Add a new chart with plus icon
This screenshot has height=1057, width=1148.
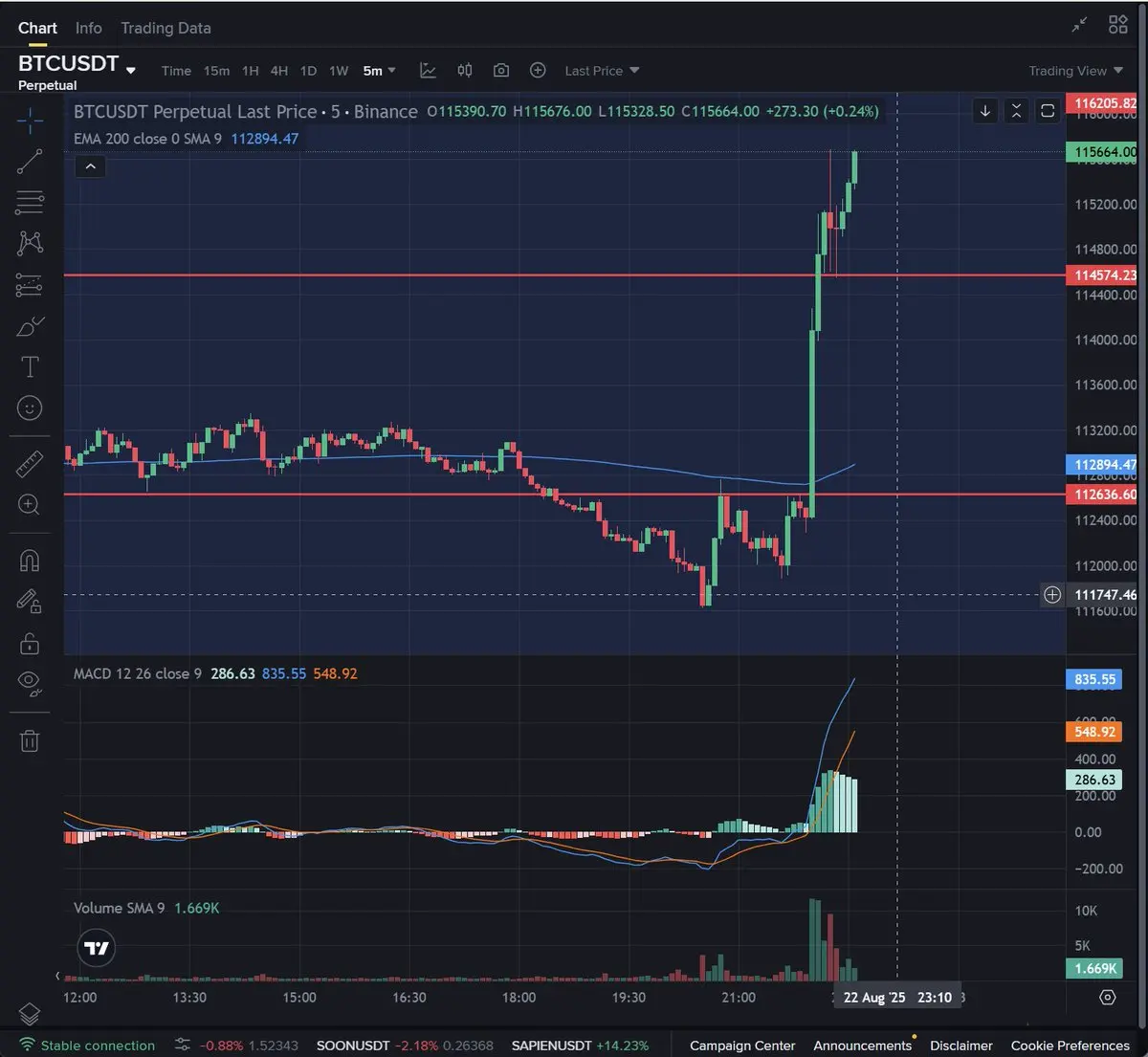click(x=538, y=71)
